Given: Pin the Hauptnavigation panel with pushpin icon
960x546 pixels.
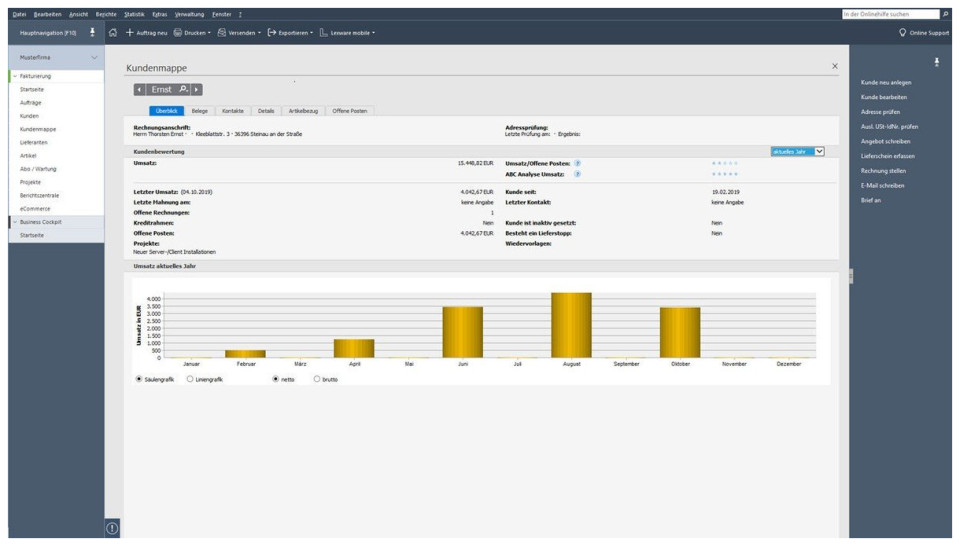Looking at the screenshot, I should pos(93,33).
